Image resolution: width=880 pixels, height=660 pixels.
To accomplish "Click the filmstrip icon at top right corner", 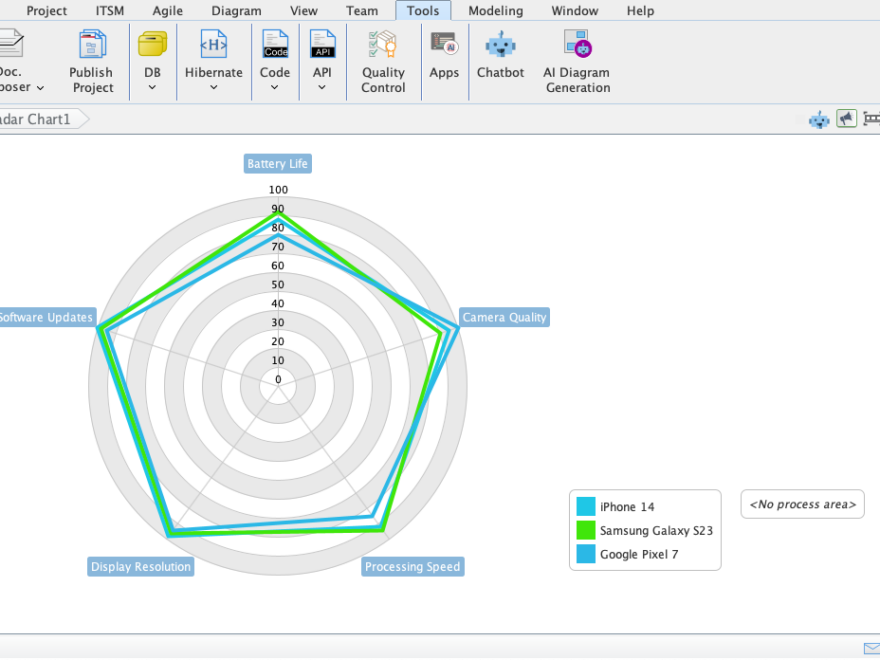I will click(x=872, y=118).
